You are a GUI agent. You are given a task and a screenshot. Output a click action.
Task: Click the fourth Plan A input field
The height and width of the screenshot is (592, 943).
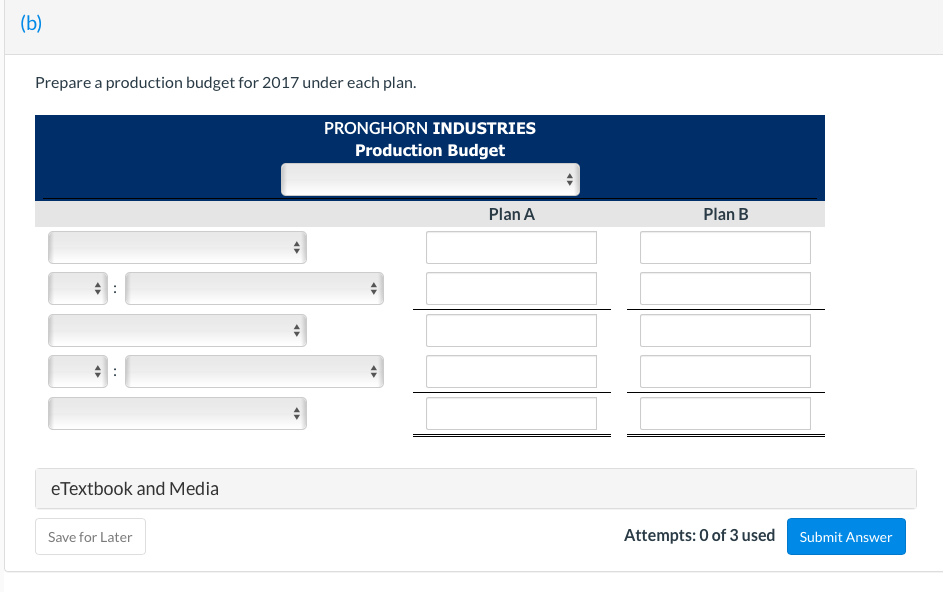point(511,371)
